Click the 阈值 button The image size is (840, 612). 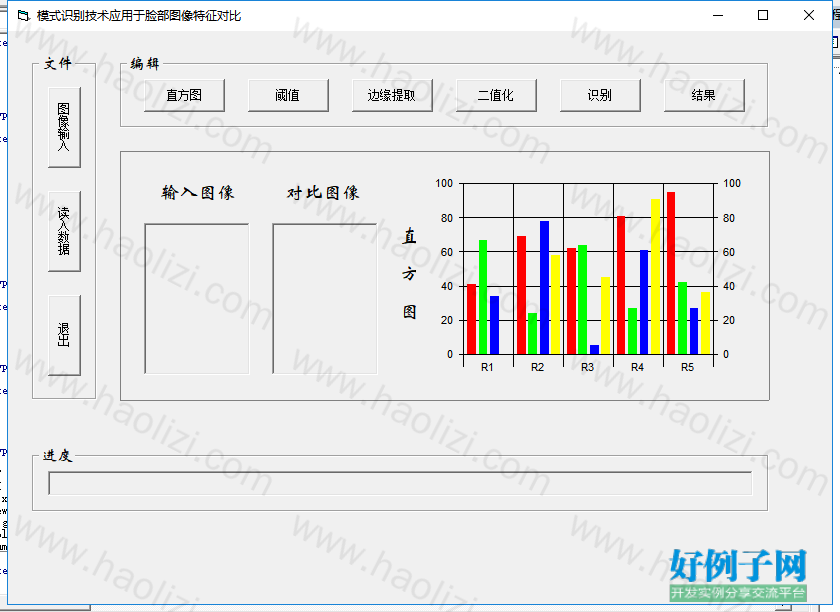click(x=288, y=95)
